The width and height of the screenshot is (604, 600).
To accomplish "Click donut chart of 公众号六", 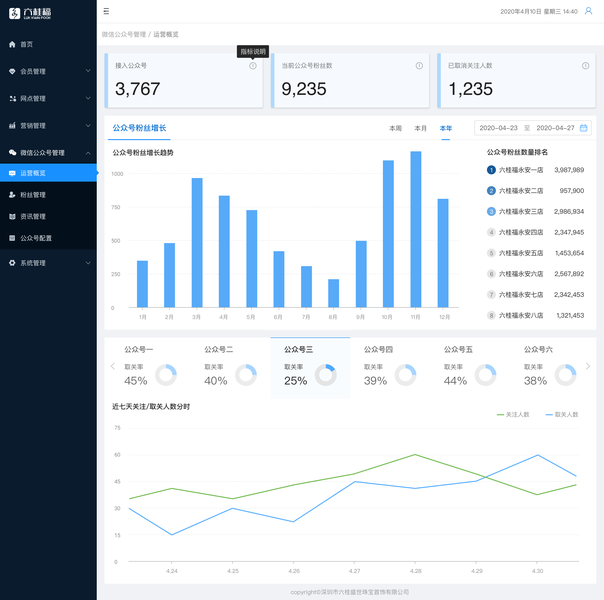I will pyautogui.click(x=565, y=375).
